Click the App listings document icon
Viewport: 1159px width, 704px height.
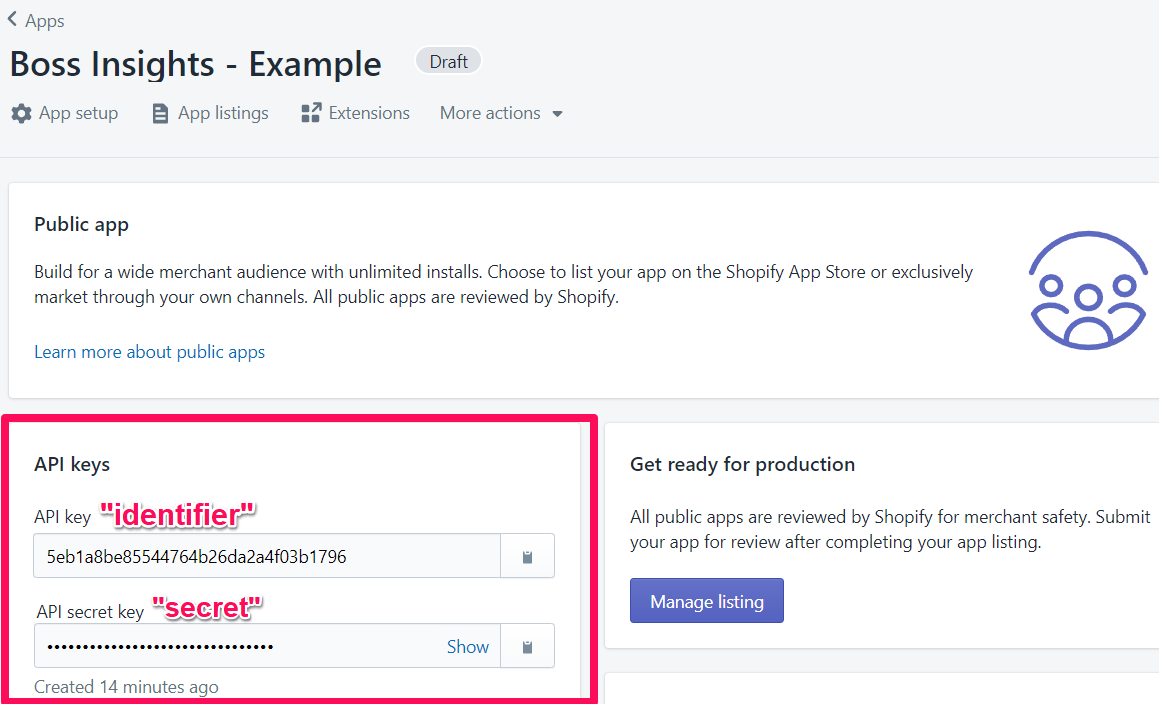click(160, 113)
